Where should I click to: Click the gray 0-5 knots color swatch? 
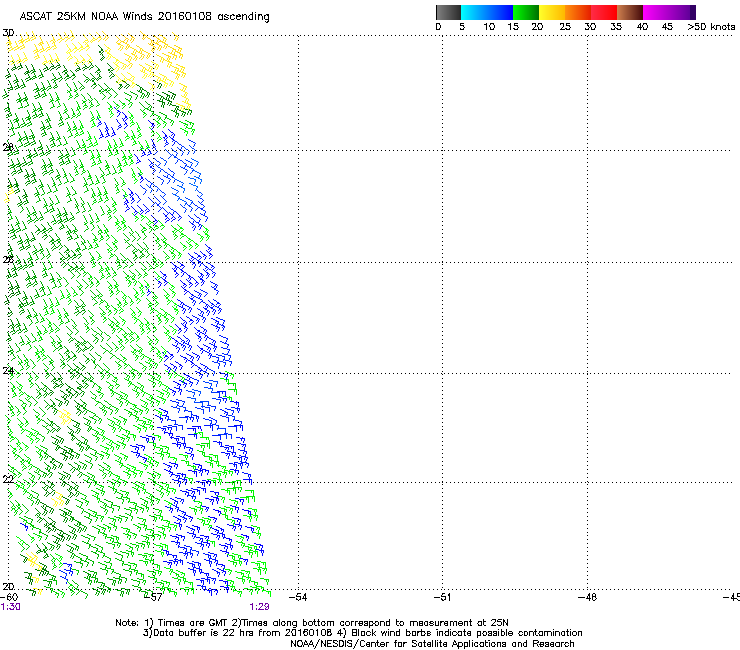pos(448,12)
